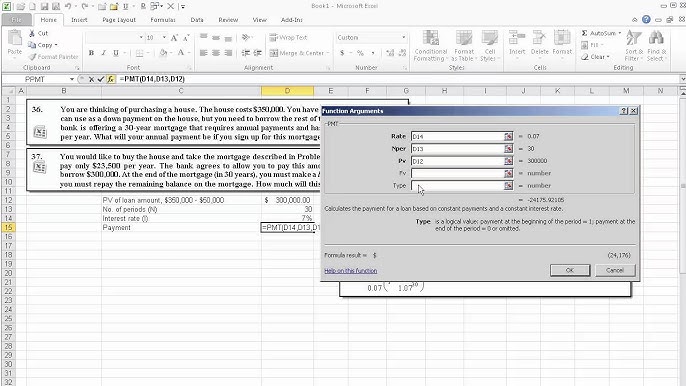Switch to the Formulas tab
Viewport: 686px width, 386px height.
(x=163, y=20)
